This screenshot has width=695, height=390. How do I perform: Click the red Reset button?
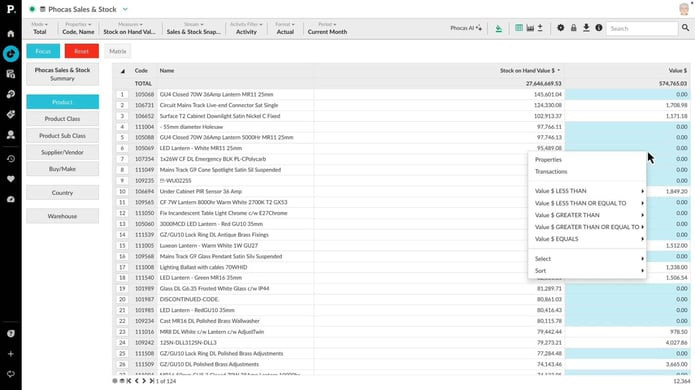(82, 51)
